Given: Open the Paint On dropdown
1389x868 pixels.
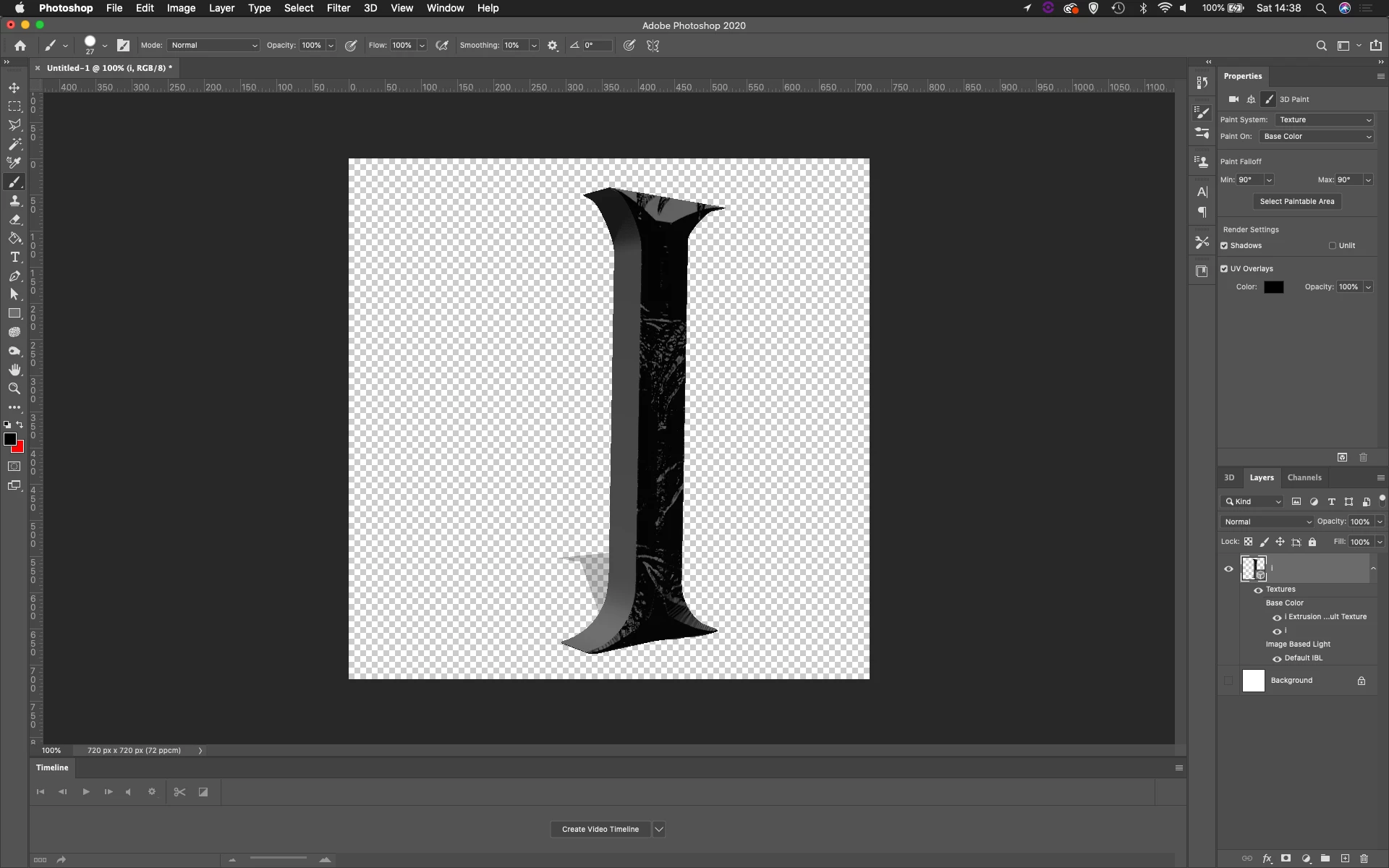Looking at the screenshot, I should pos(1317,136).
